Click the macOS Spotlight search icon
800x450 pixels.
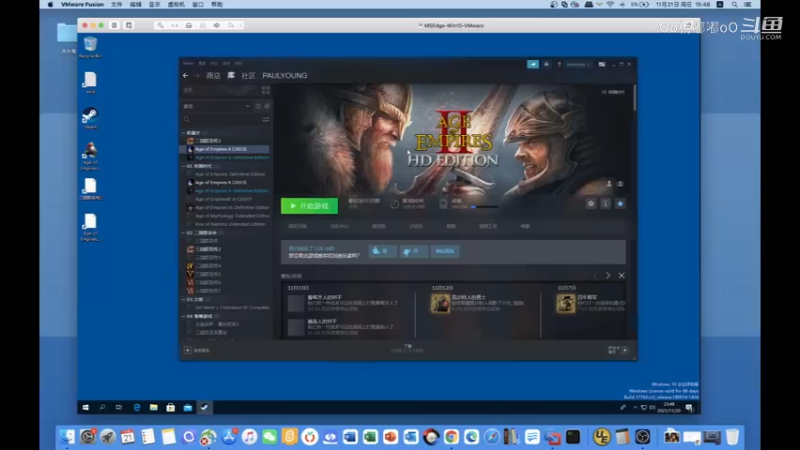[x=735, y=4]
